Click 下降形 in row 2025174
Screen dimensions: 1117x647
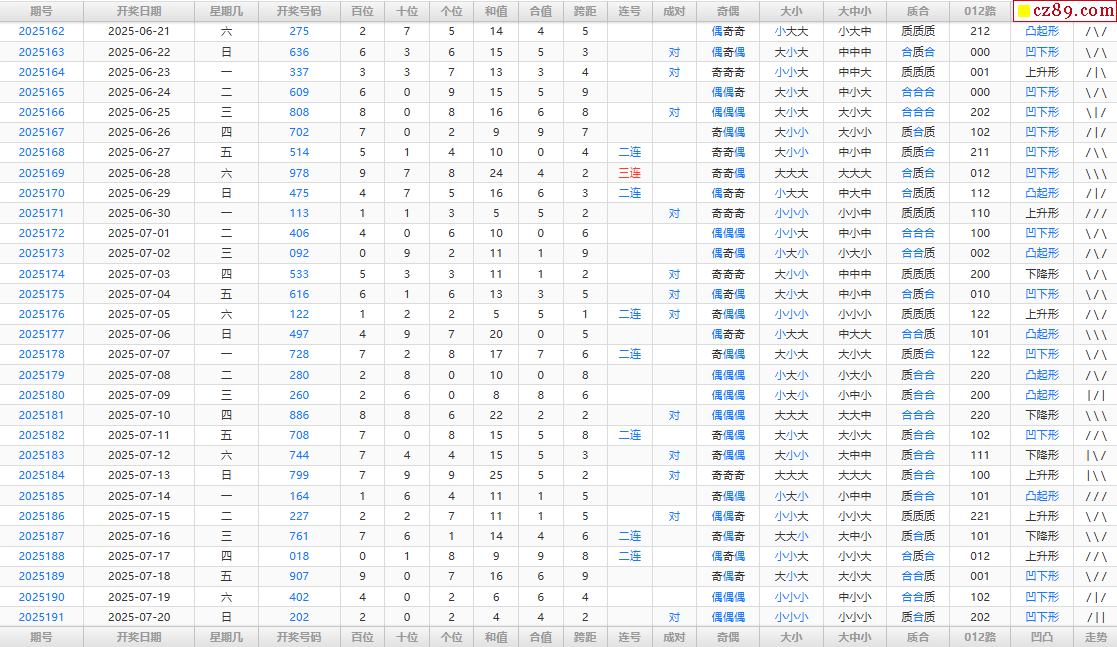[x=1041, y=274]
